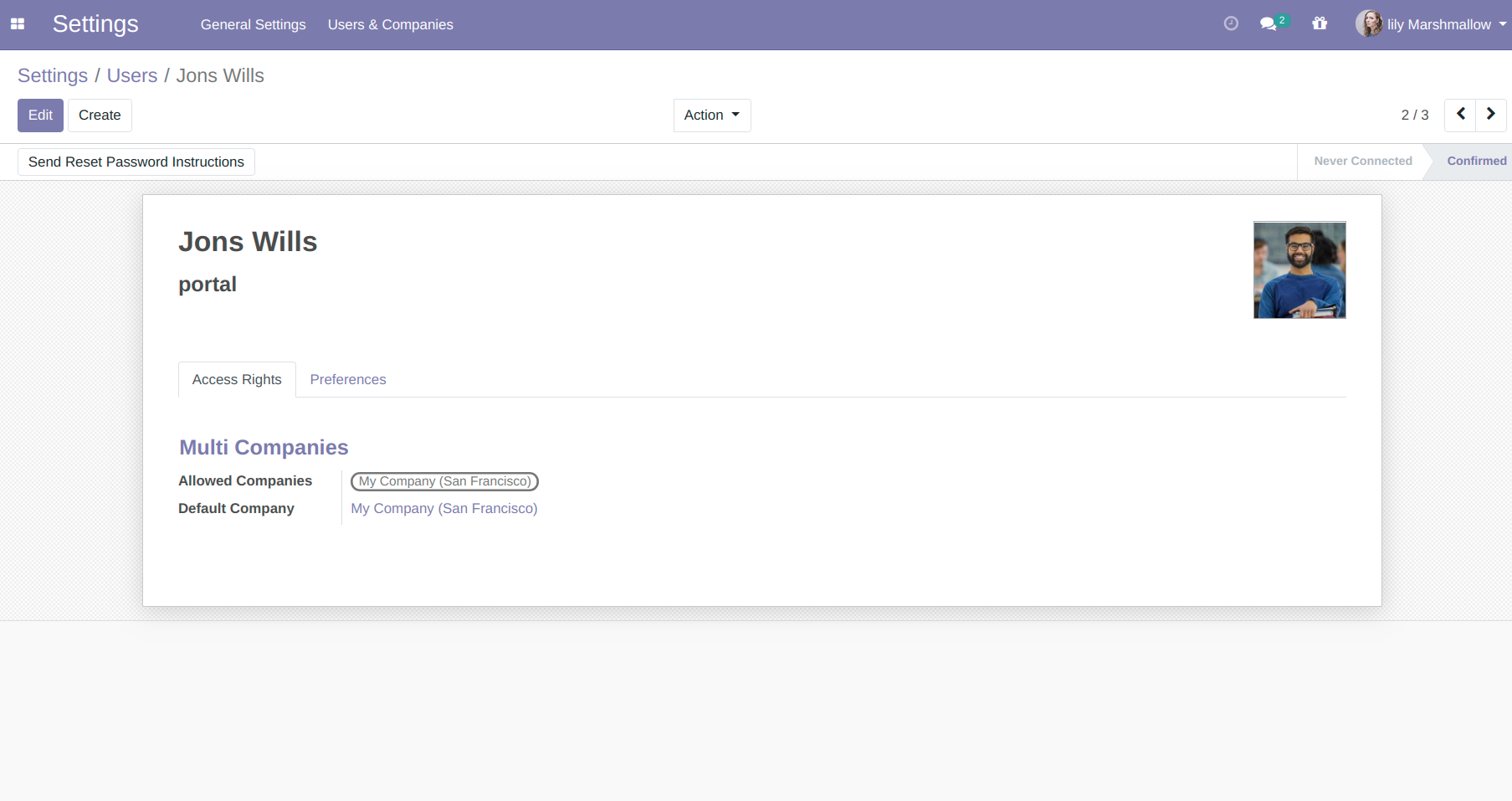
Task: Open the conversations chat icon
Action: pos(1269,24)
